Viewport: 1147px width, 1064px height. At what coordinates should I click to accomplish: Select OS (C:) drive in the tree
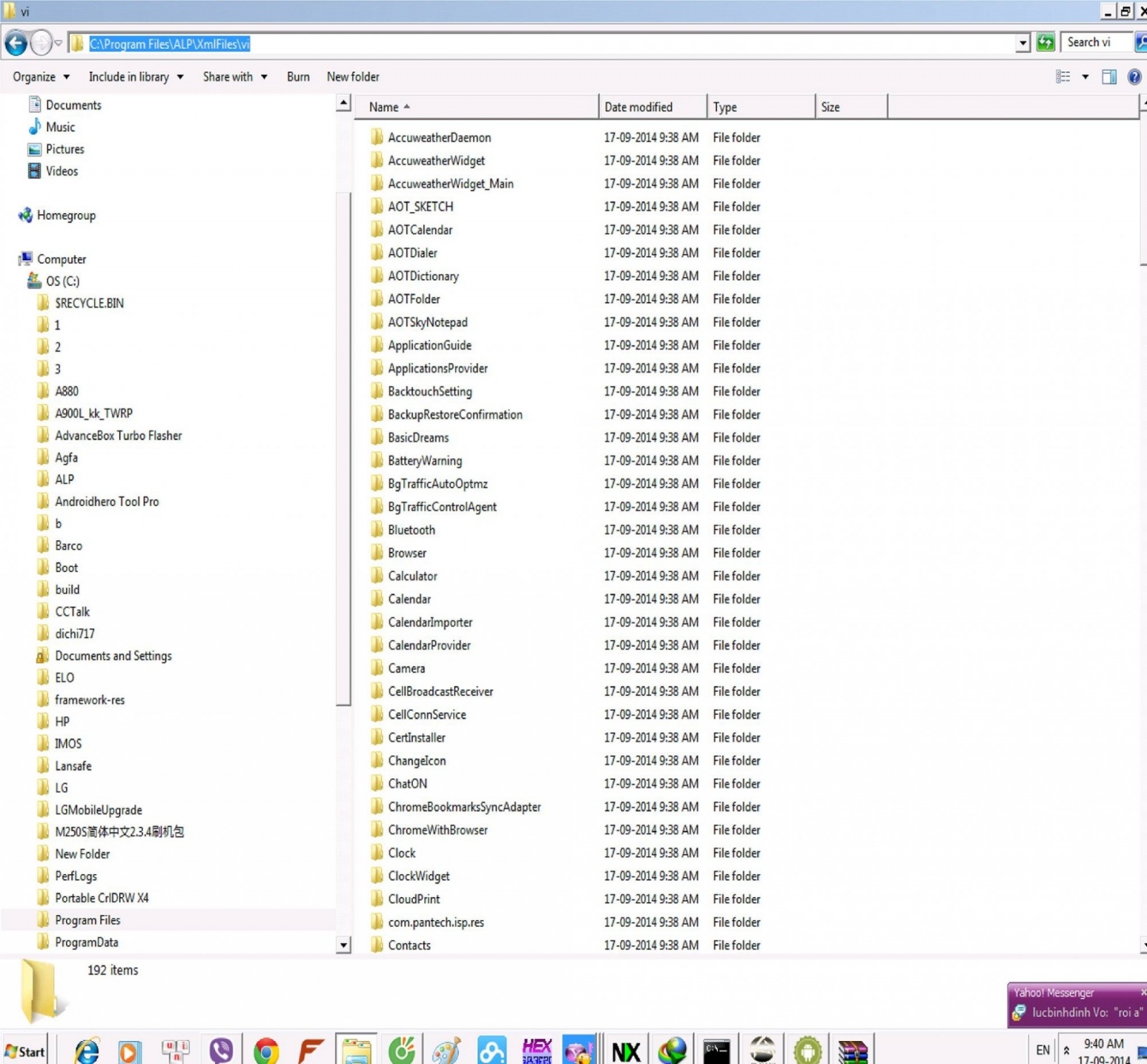click(53, 281)
